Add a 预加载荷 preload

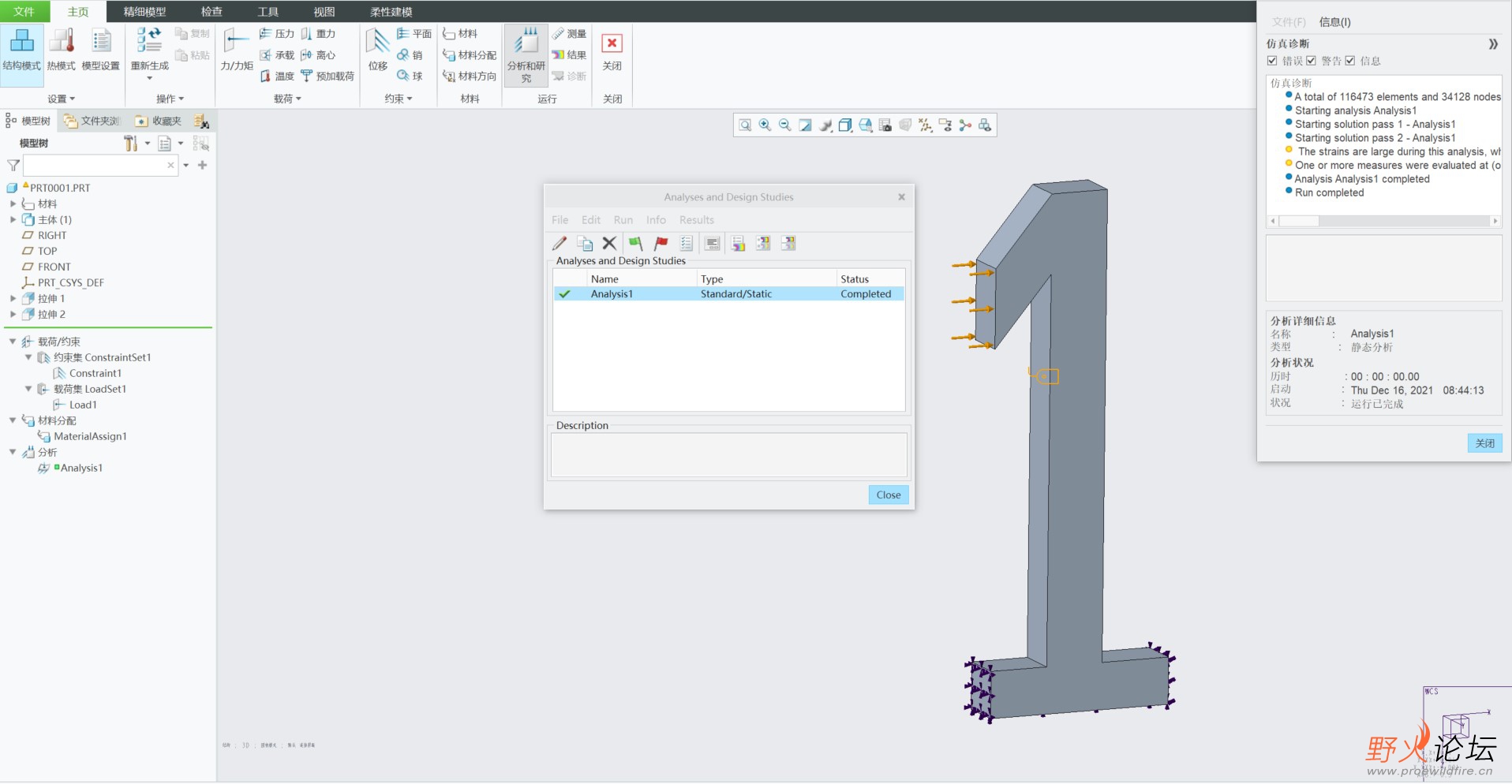point(327,76)
